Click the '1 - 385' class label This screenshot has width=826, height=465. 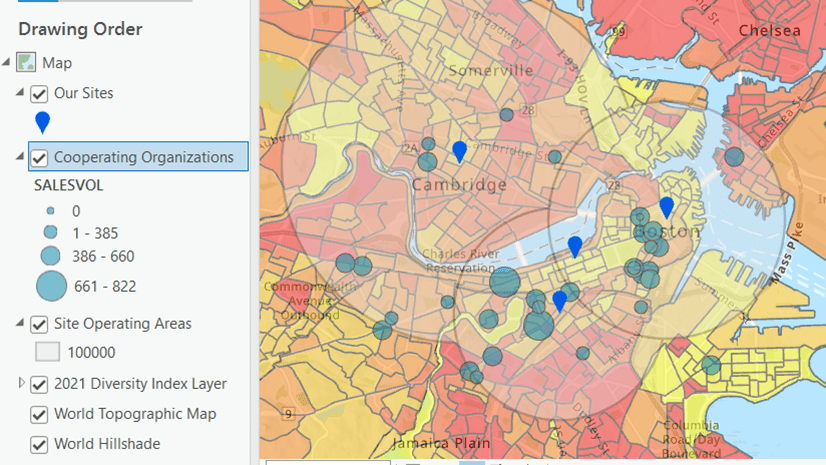(95, 233)
